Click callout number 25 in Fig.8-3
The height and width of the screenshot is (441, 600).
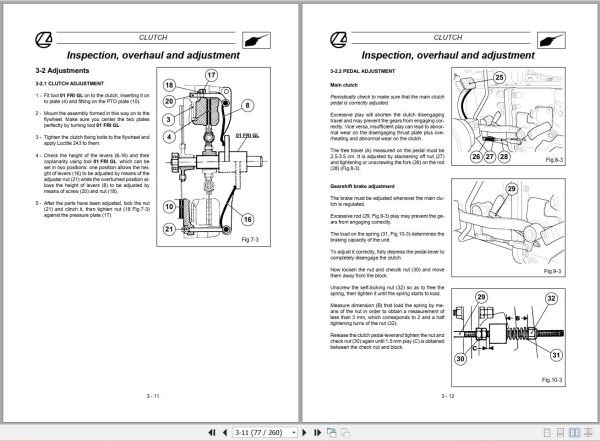[x=499, y=77]
